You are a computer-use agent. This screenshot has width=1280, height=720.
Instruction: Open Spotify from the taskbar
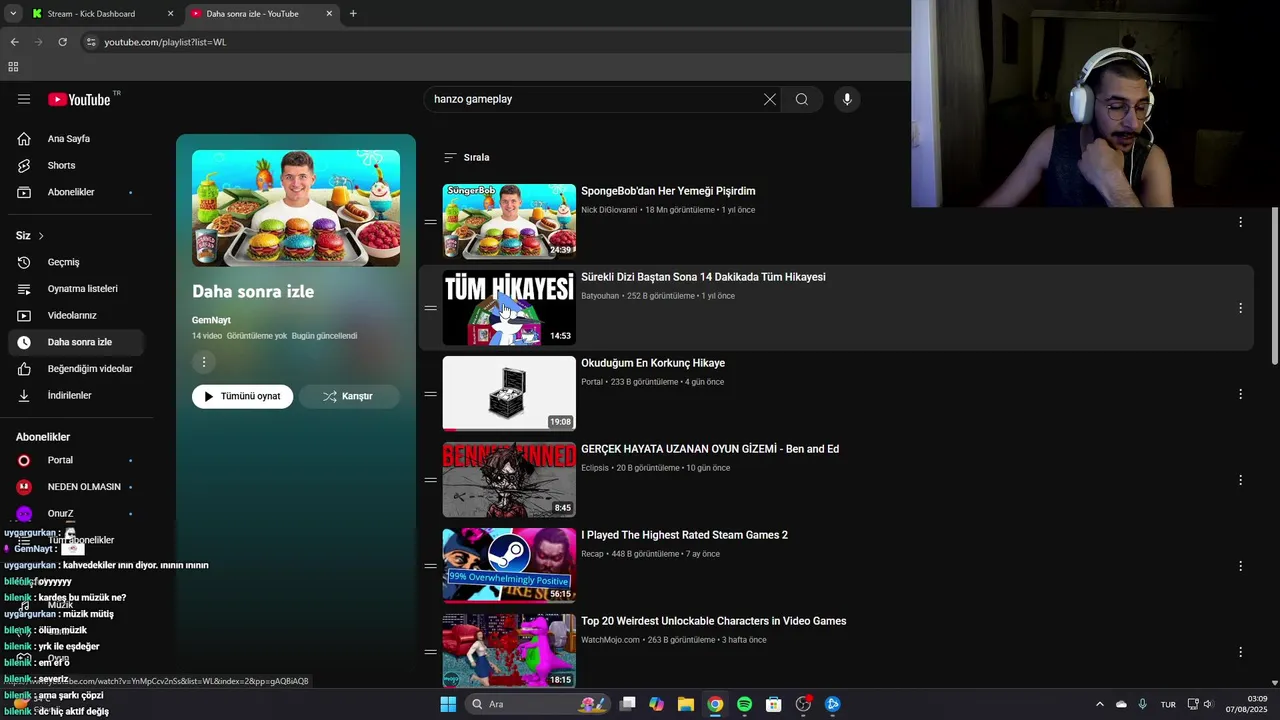744,704
